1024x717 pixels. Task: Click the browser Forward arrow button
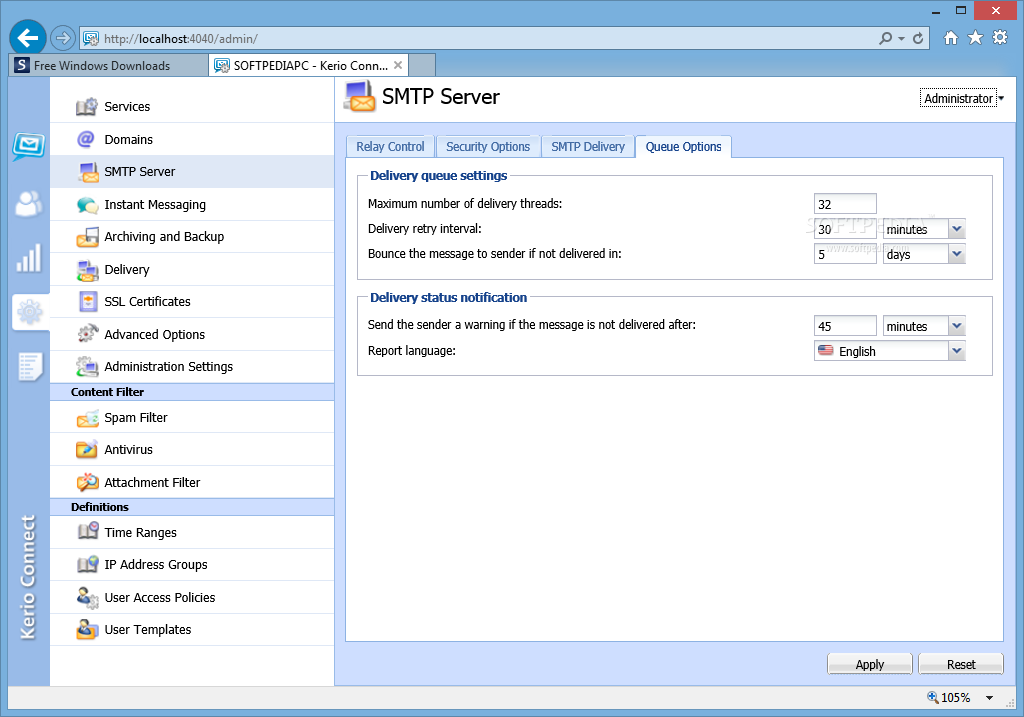(x=63, y=38)
